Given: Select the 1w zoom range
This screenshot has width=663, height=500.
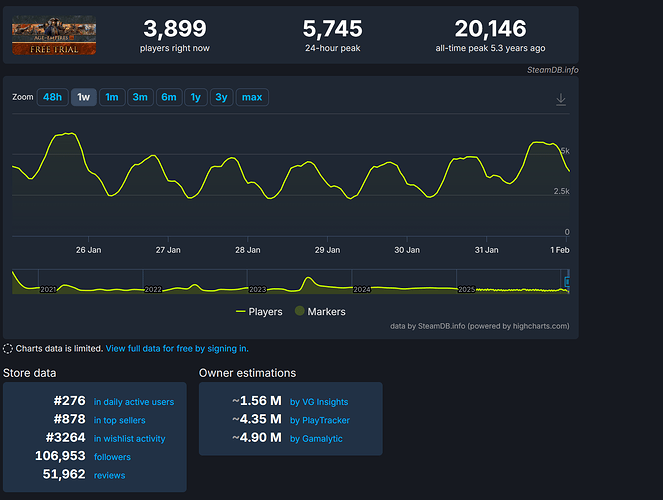Looking at the screenshot, I should pos(83,97).
